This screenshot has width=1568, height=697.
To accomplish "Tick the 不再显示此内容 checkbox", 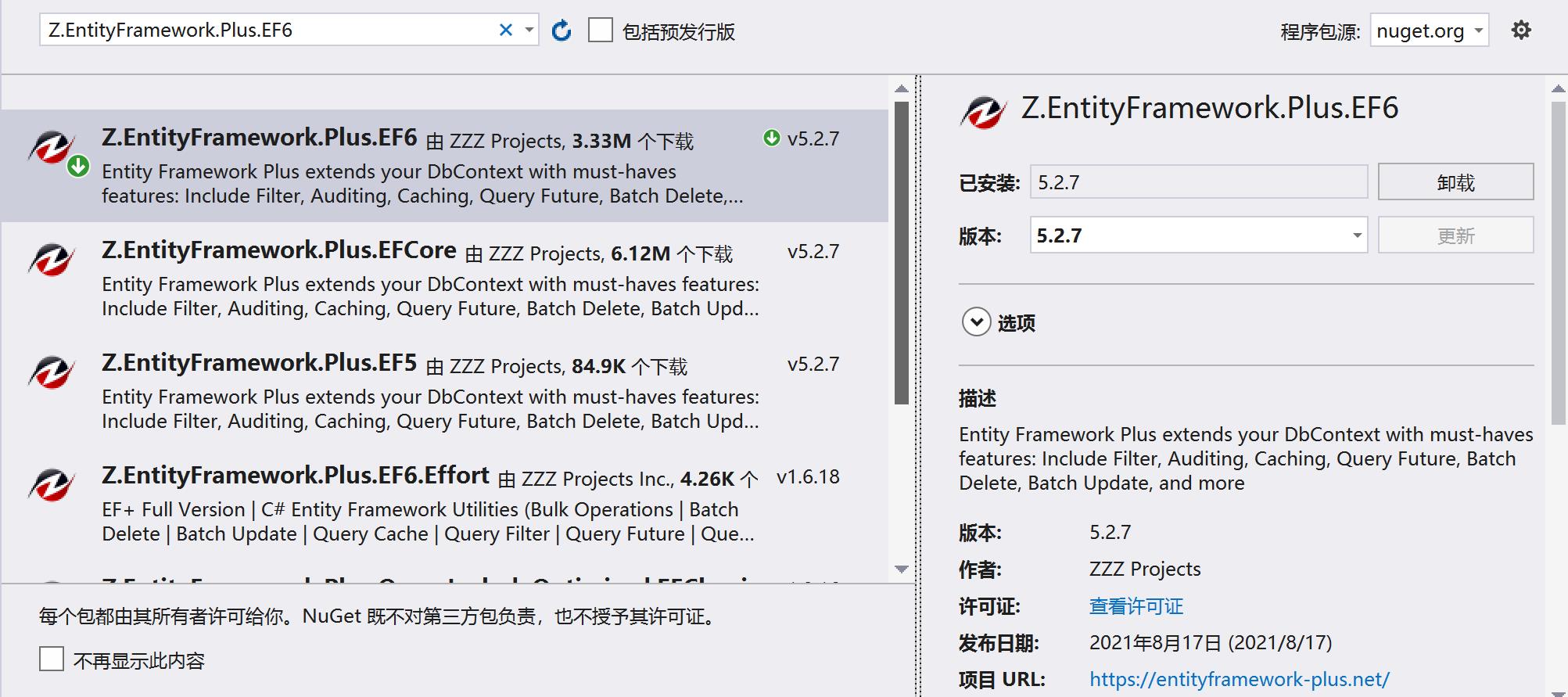I will (x=52, y=659).
